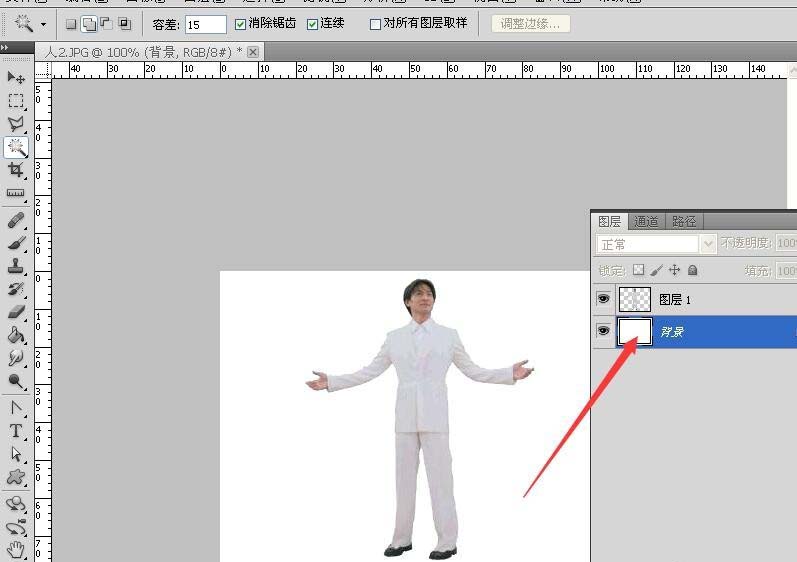Select the 背景 layer name
Screen dimensions: 797x562
(672, 332)
